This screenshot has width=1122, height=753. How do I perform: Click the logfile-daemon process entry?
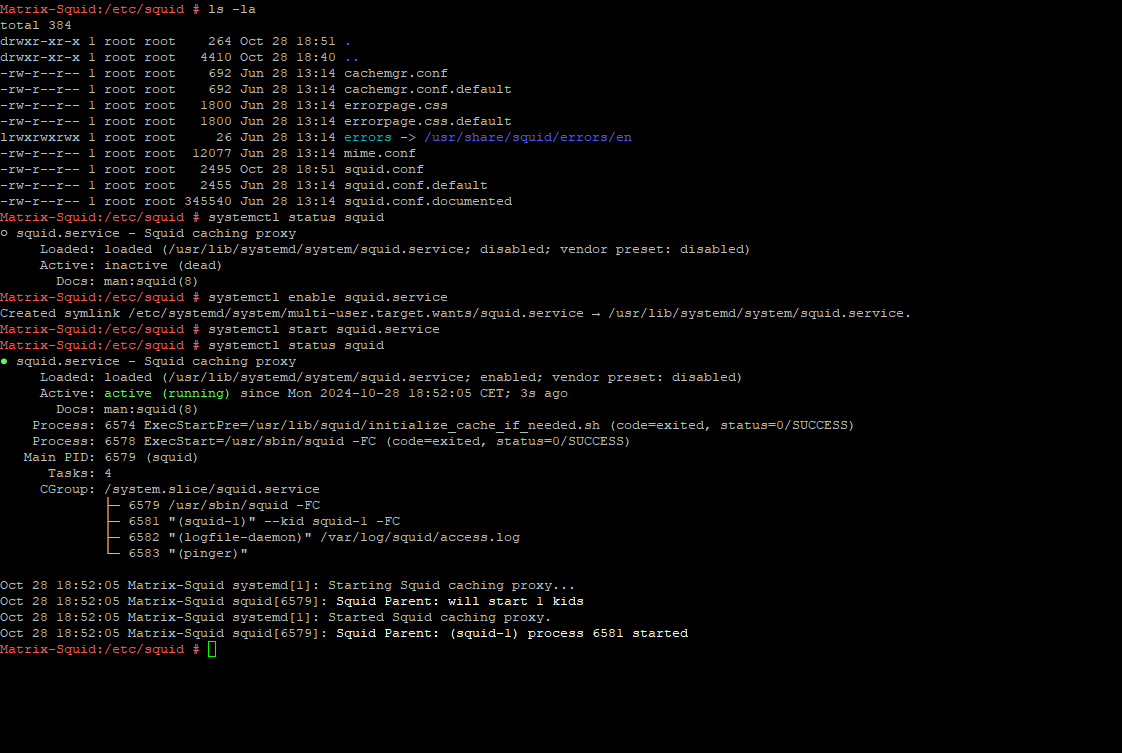(x=324, y=538)
